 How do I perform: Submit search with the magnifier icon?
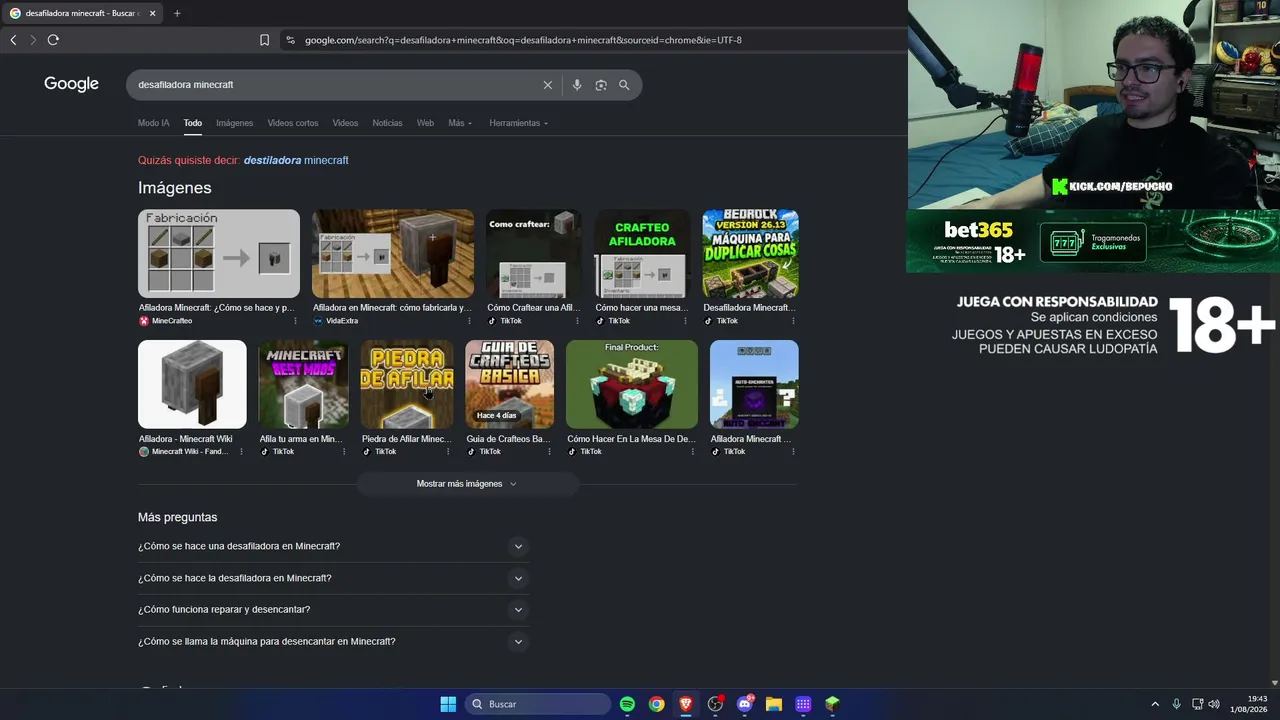coord(624,85)
